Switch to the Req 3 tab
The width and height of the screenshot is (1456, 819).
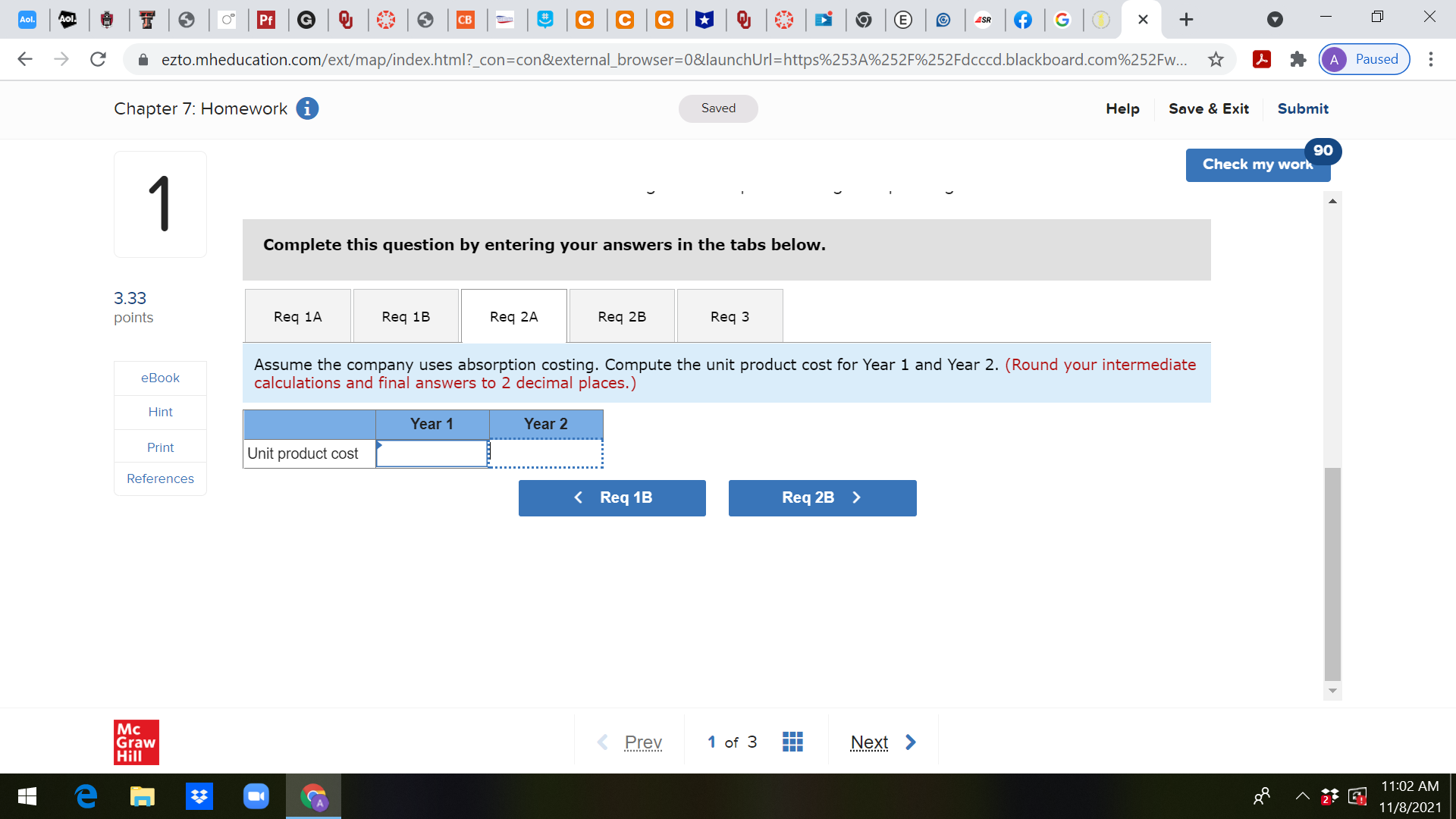pos(729,315)
